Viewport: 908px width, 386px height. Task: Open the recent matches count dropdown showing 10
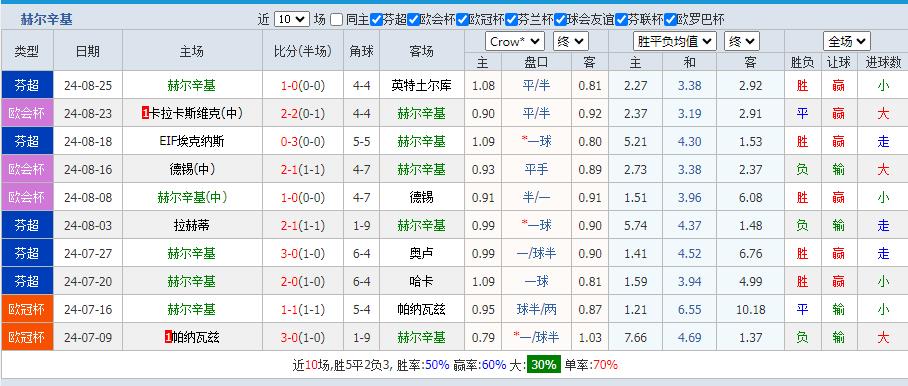pyautogui.click(x=291, y=19)
